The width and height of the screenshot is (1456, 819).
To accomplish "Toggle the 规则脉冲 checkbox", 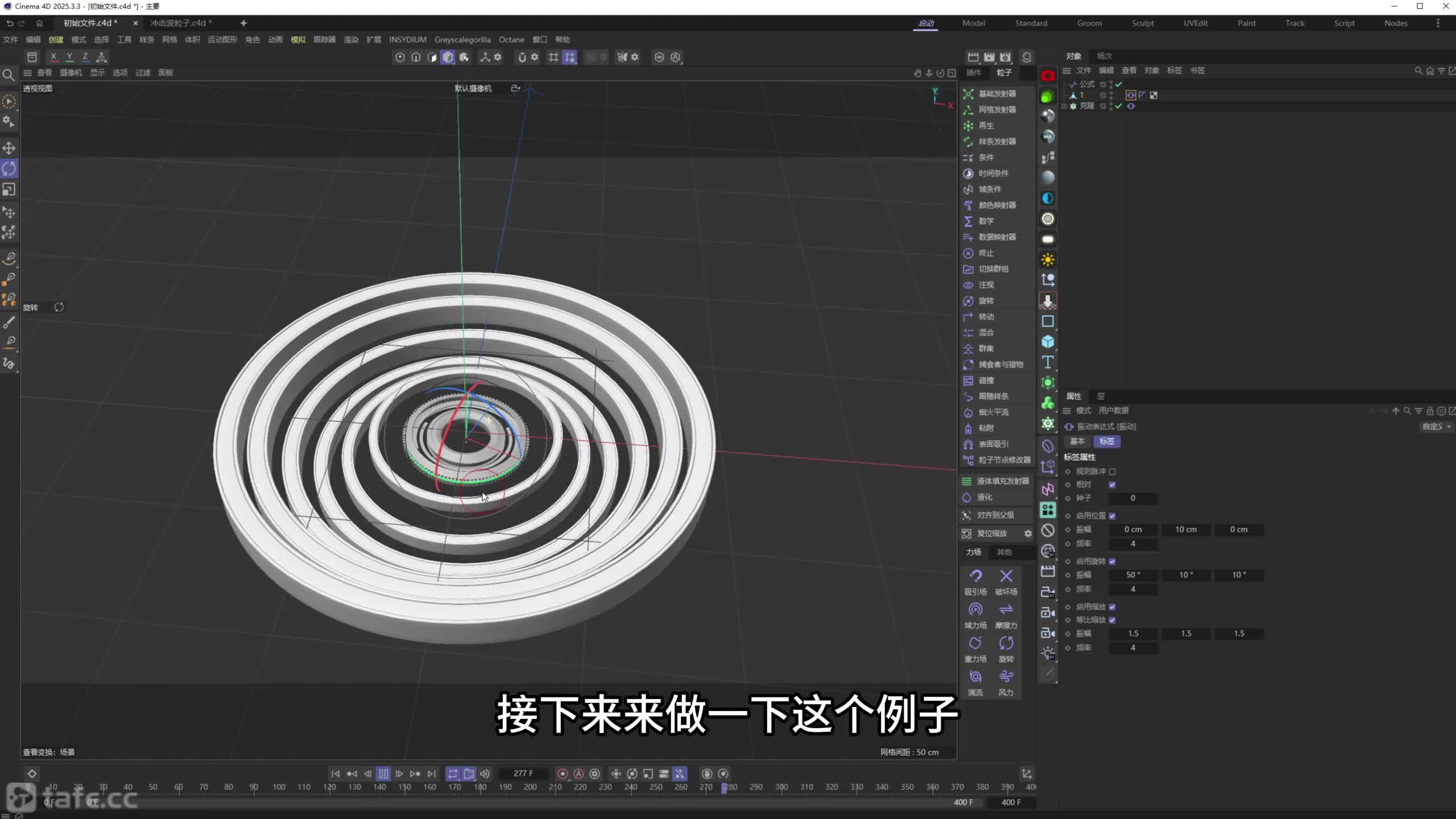I will coord(1112,471).
